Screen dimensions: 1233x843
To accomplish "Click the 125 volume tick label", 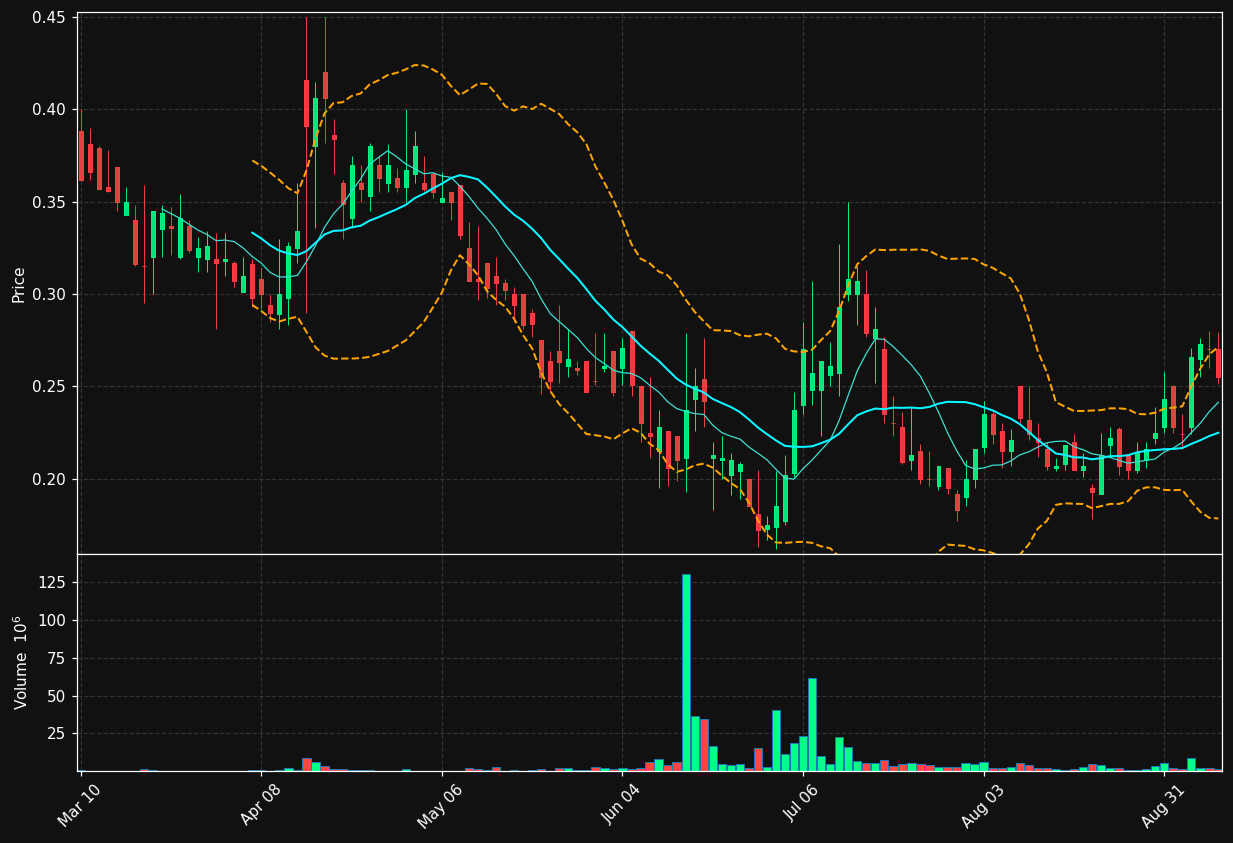I will coord(54,583).
